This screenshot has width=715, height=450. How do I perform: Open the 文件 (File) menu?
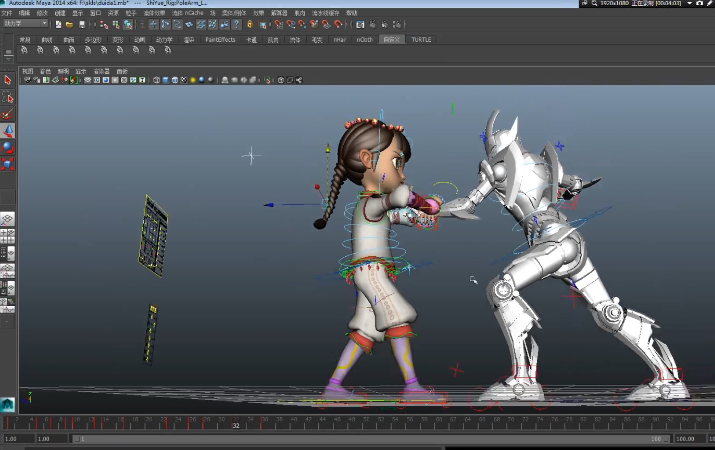(x=9, y=13)
